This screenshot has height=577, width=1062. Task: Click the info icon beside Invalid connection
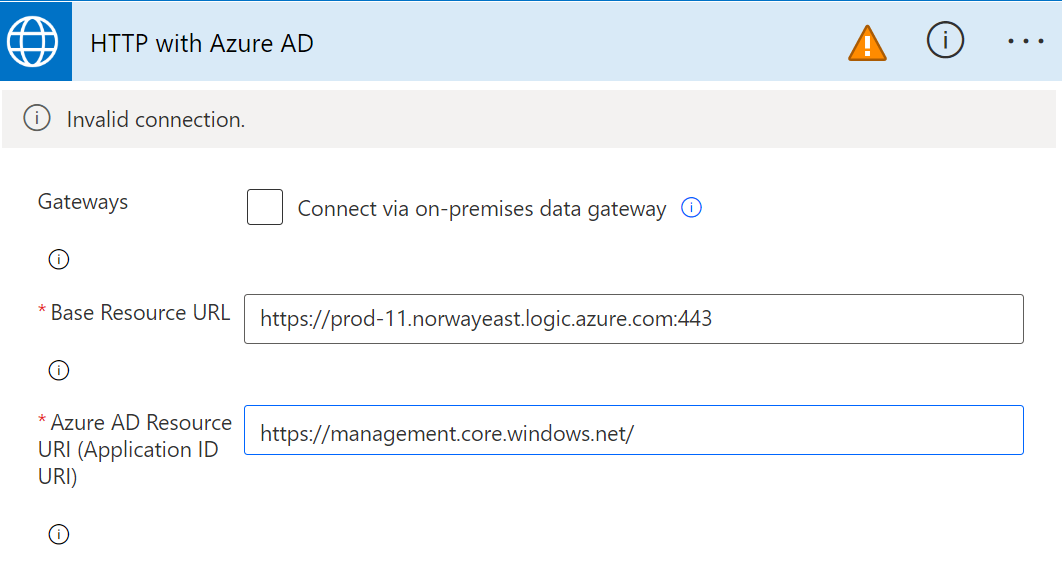pos(37,118)
